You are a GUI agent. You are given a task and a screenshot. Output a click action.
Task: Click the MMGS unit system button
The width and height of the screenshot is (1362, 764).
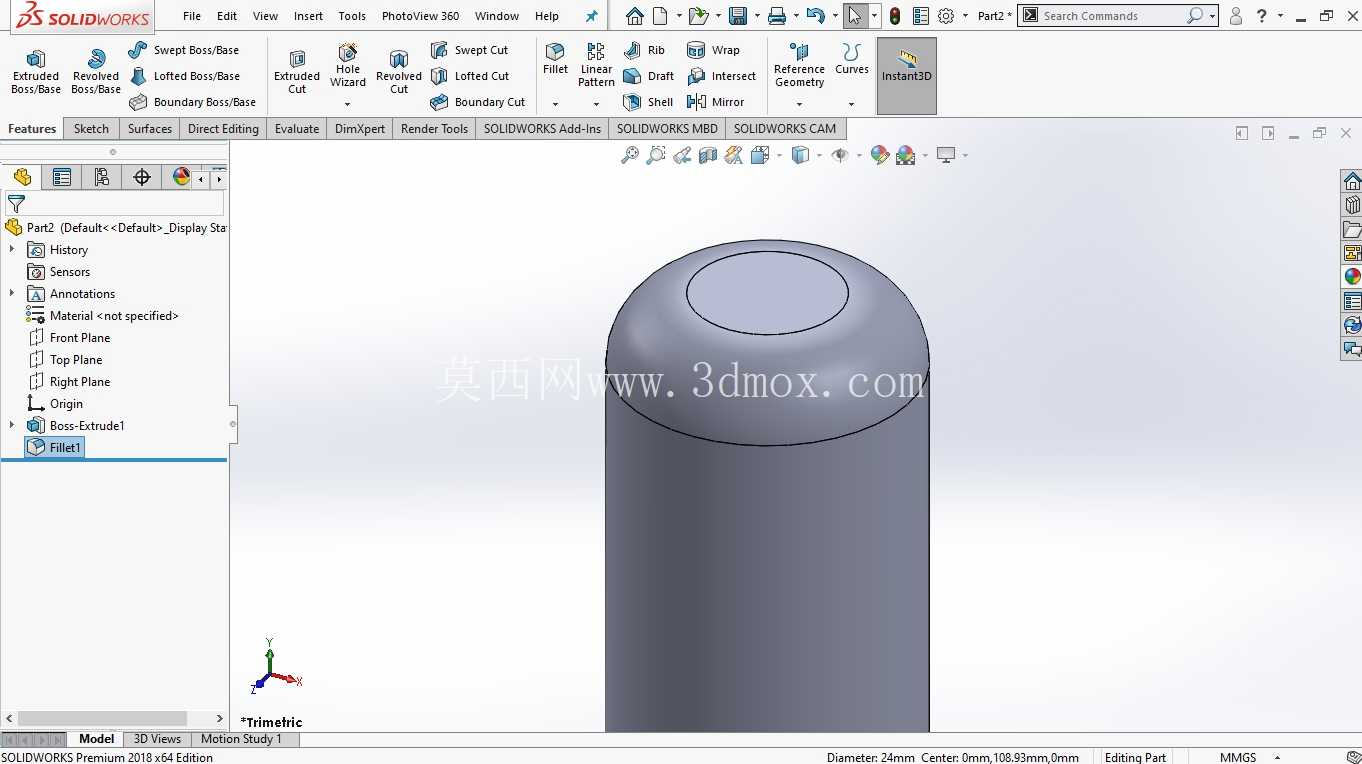coord(1238,757)
